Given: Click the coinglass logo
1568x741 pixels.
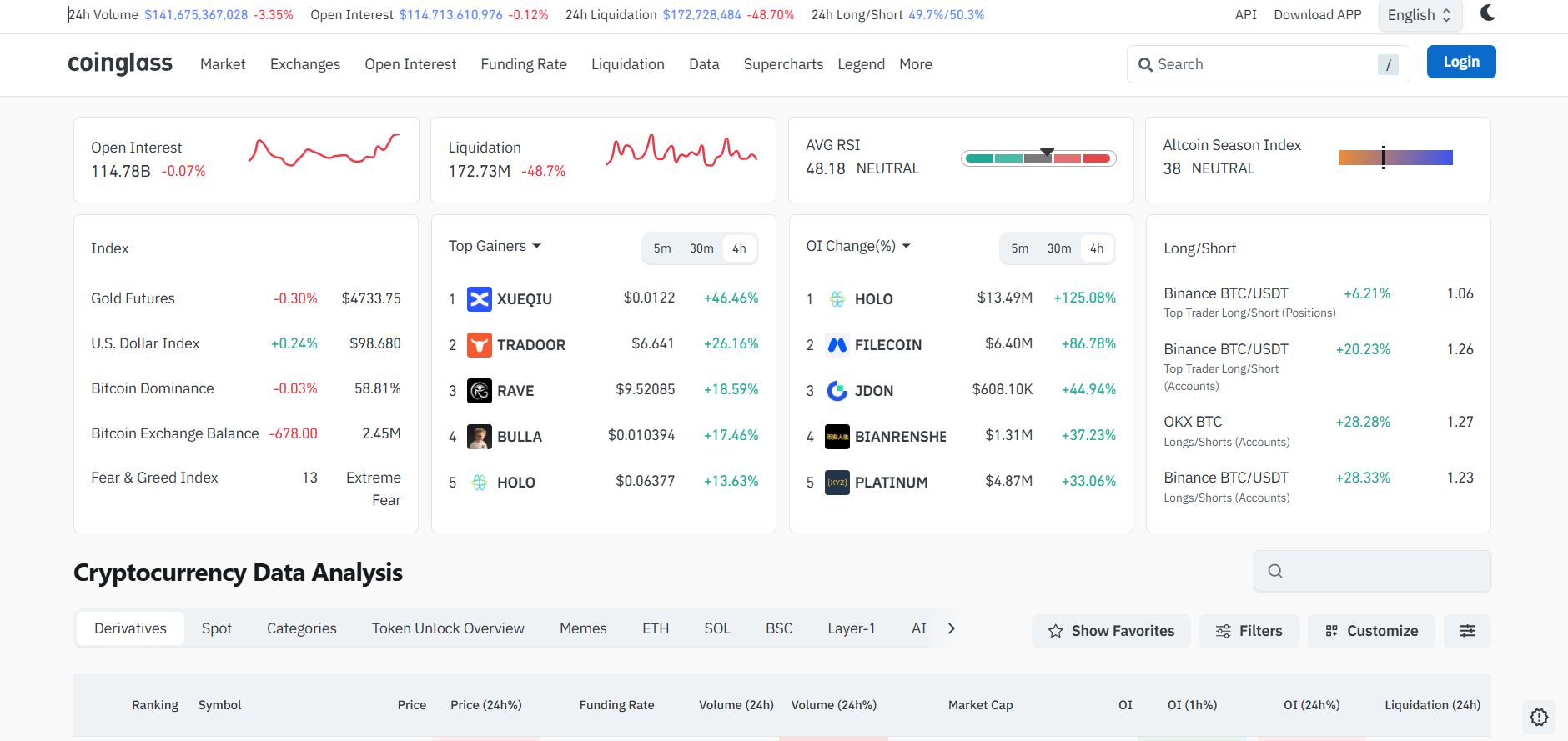Looking at the screenshot, I should [120, 63].
